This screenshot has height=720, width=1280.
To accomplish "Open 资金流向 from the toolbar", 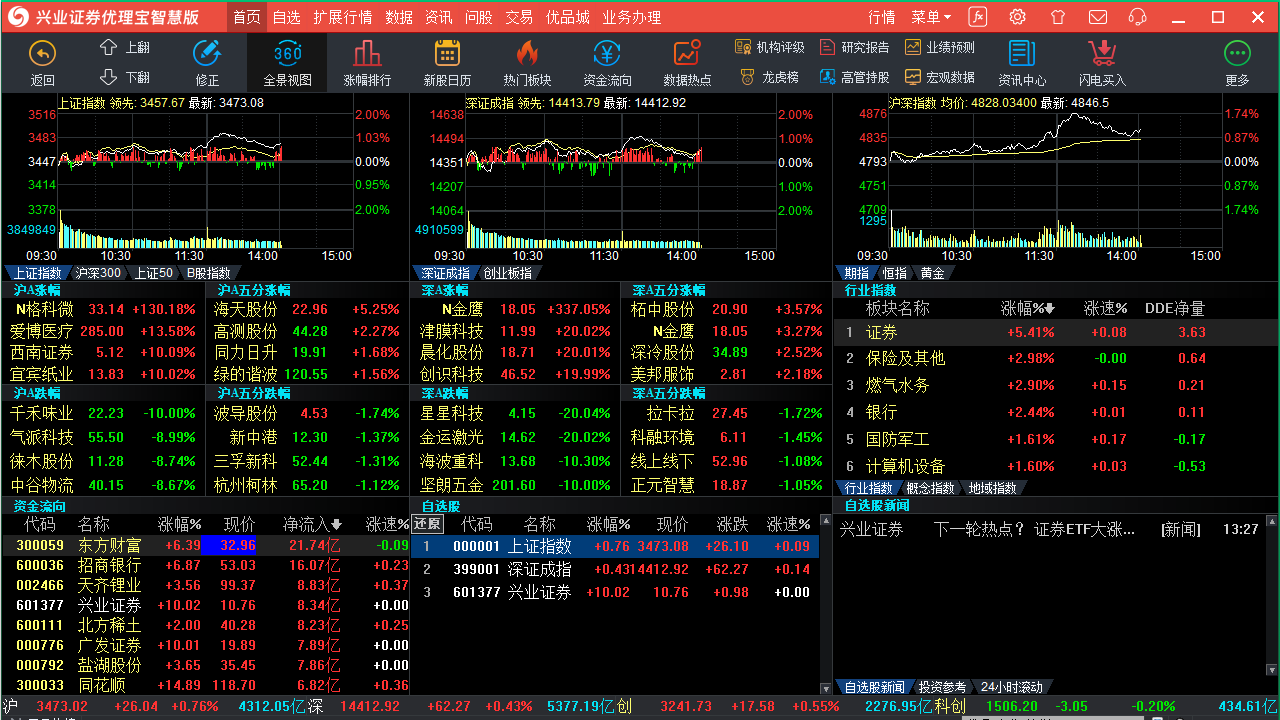I will [x=606, y=60].
